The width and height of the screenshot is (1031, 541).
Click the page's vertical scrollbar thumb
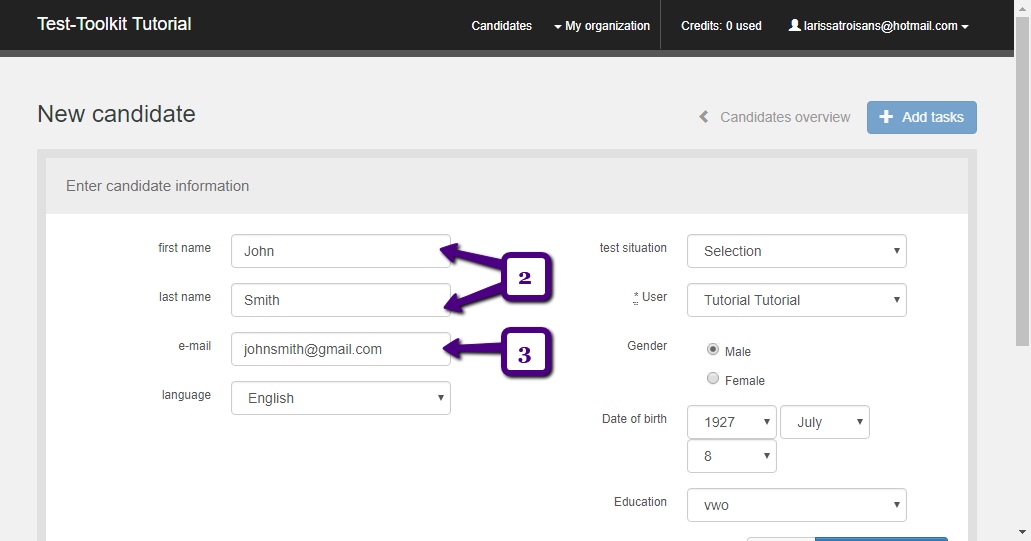[1022, 181]
